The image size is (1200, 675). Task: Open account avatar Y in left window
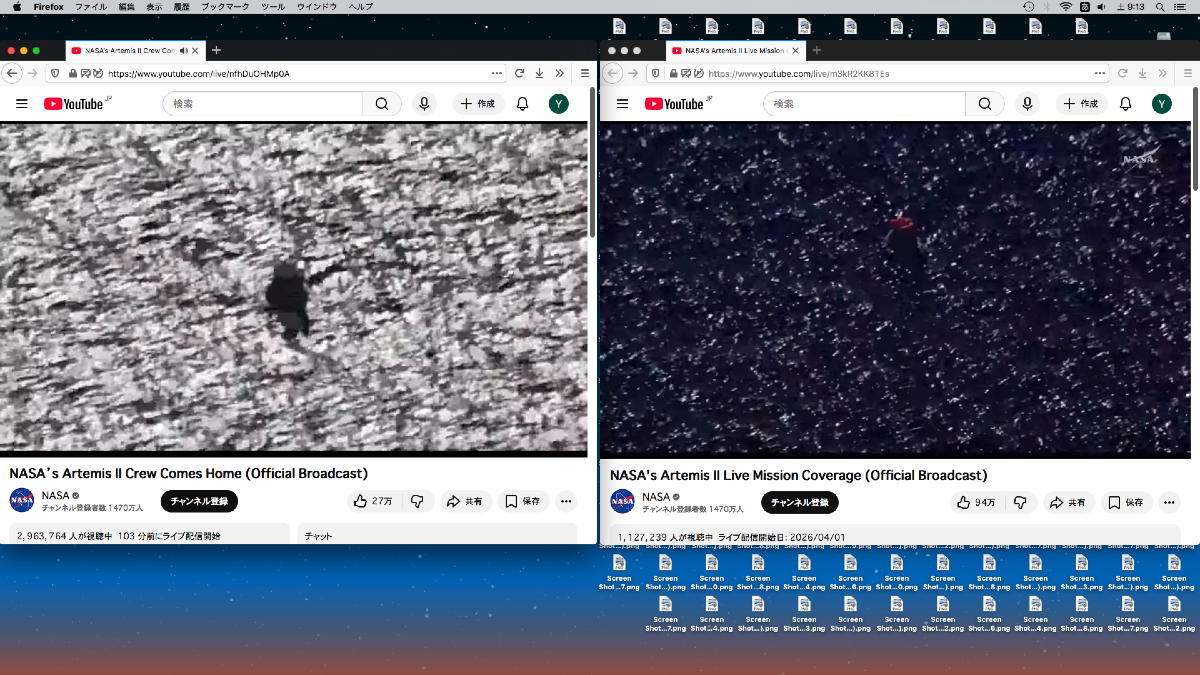point(559,104)
